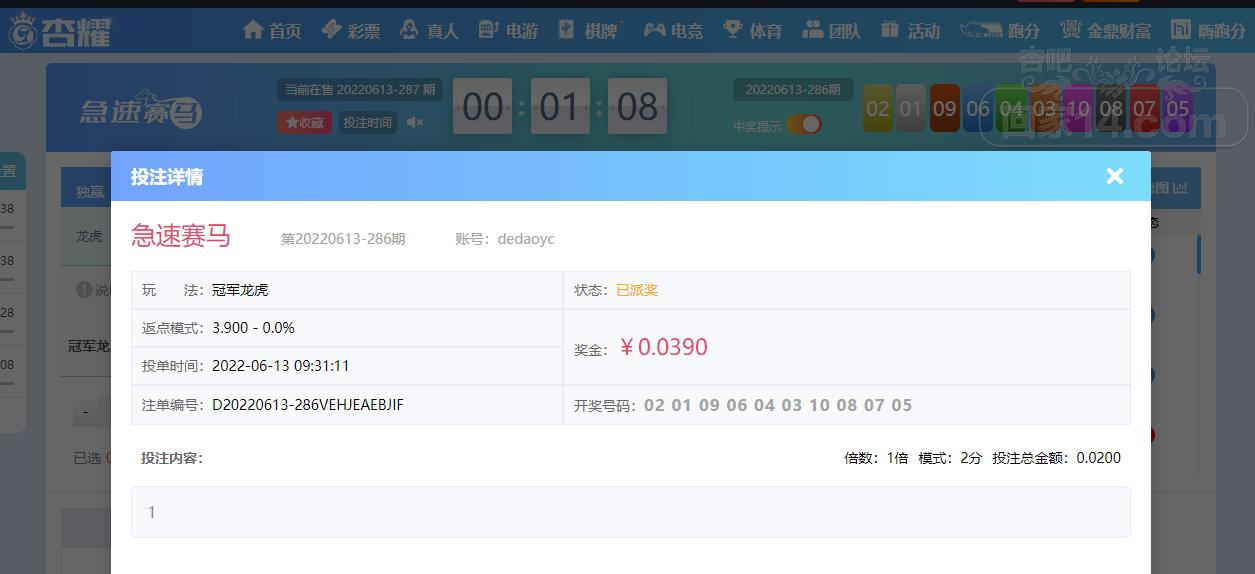Click the countdown seconds digits 08
The height and width of the screenshot is (574, 1255).
[637, 106]
